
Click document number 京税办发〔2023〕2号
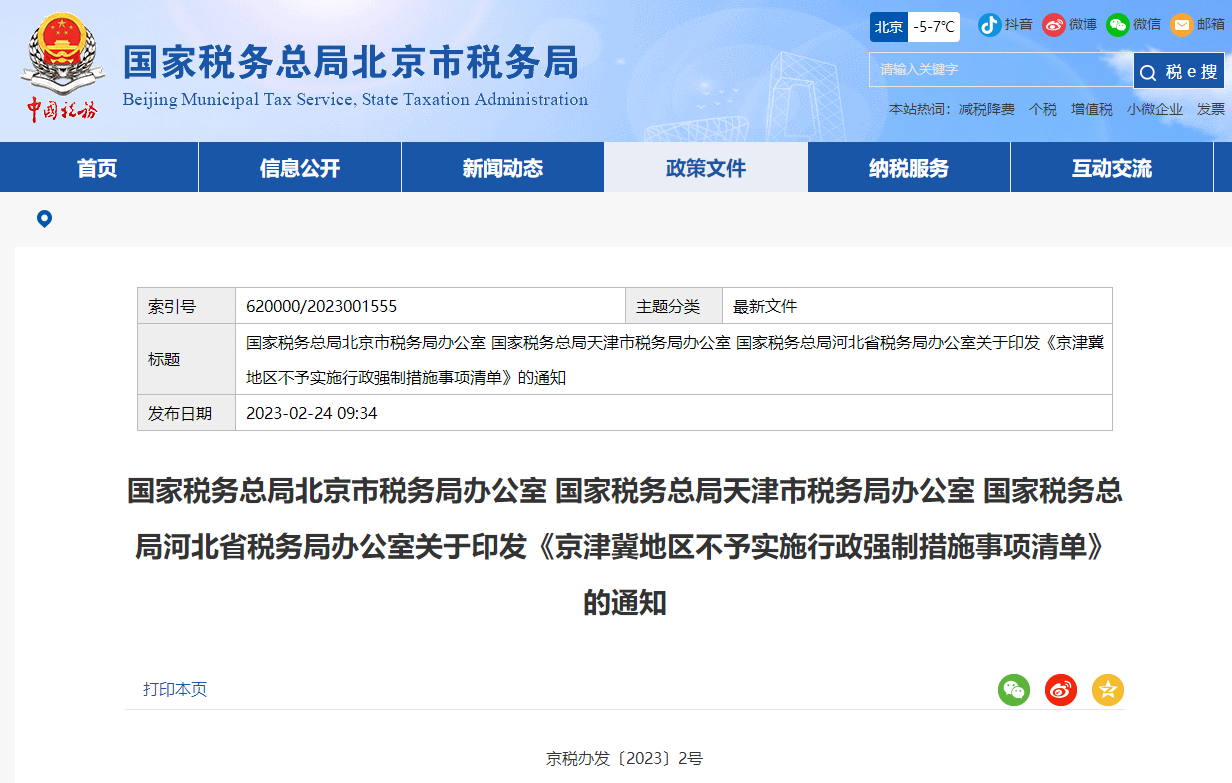(x=625, y=758)
